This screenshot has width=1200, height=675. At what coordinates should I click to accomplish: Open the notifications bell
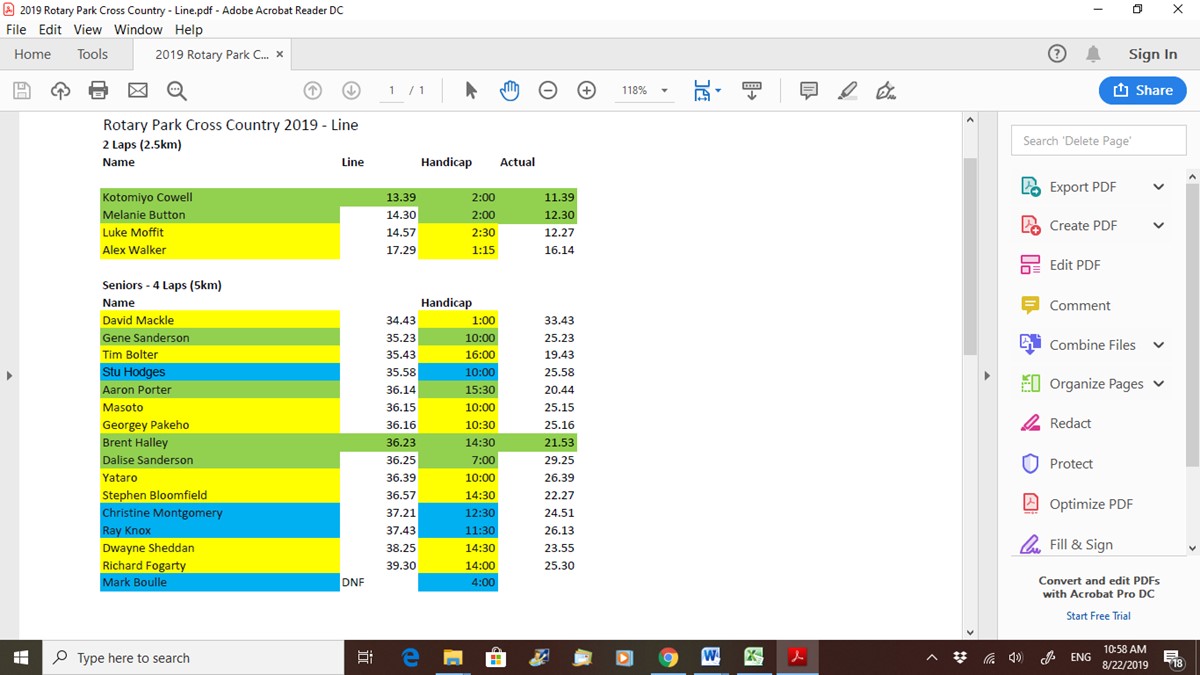(1093, 54)
